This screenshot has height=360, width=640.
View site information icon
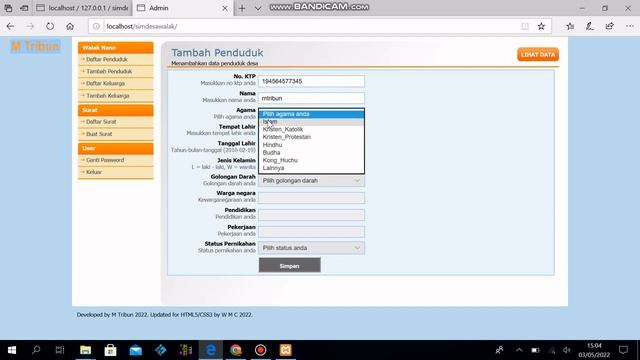pyautogui.click(x=96, y=26)
